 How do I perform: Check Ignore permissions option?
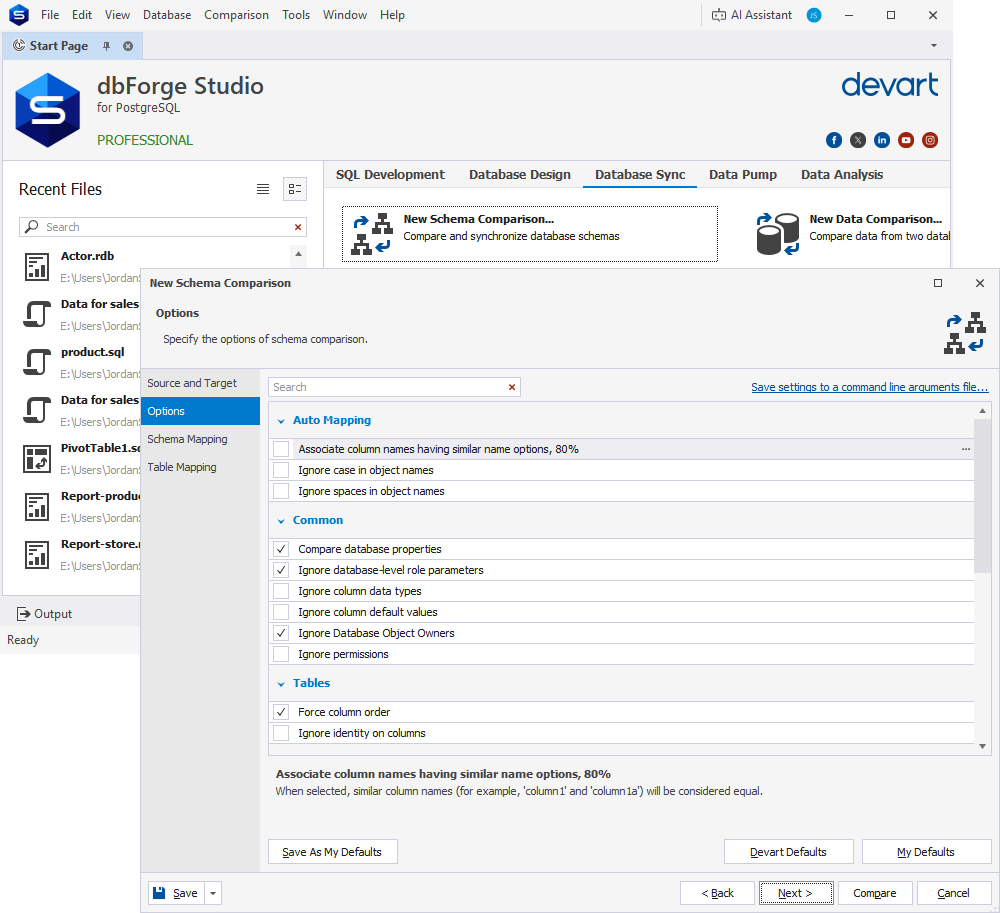click(x=281, y=655)
